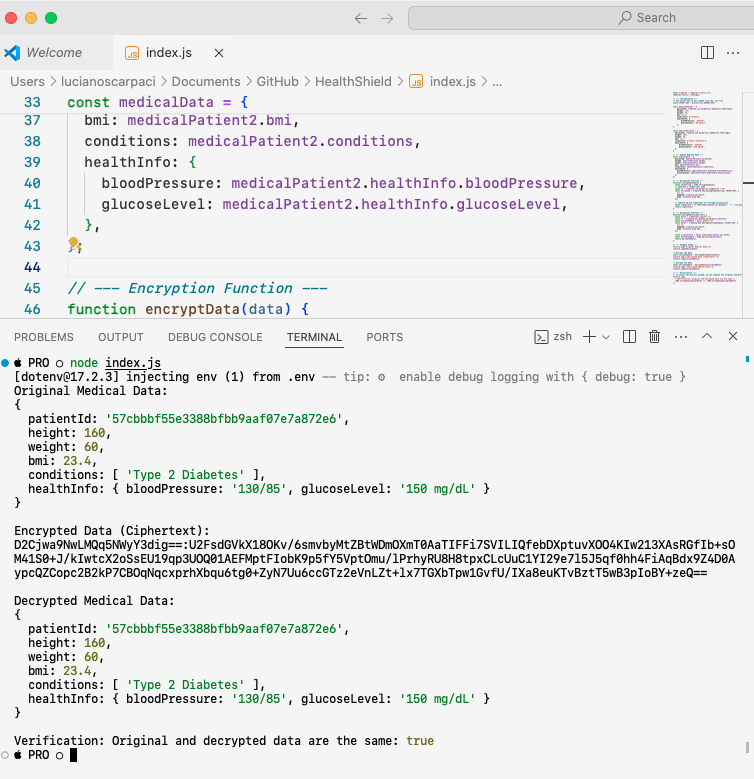
Task: Click 'bloodPressure:' key on line 40
Action: pyautogui.click(x=162, y=183)
